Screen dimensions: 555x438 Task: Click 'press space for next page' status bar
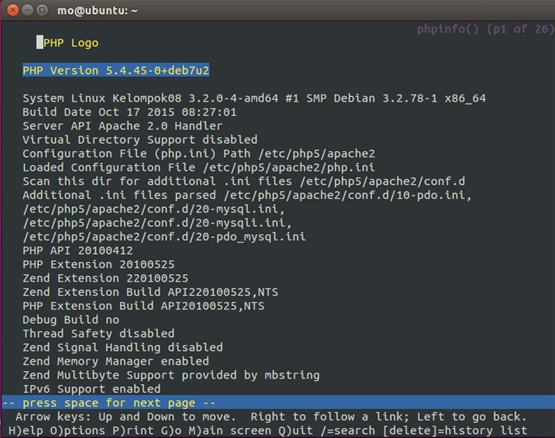coord(278,403)
